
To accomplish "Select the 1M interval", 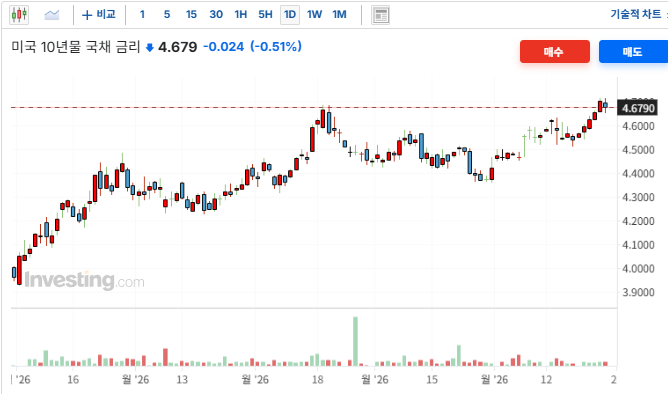I will [x=340, y=14].
